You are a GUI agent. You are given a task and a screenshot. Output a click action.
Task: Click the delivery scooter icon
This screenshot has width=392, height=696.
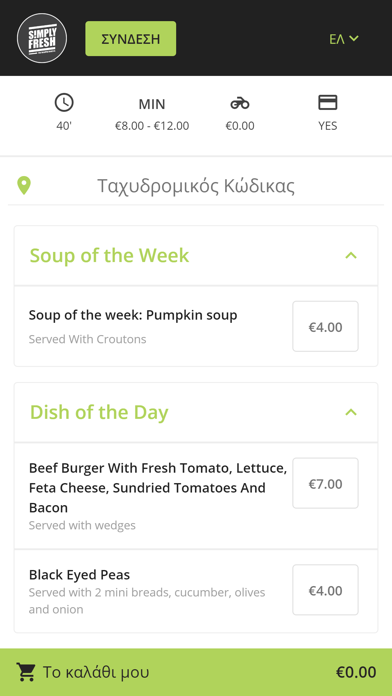coord(240,104)
